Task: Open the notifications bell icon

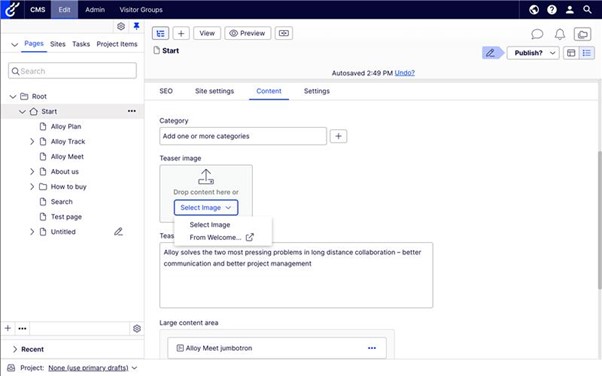Action: 560,34
